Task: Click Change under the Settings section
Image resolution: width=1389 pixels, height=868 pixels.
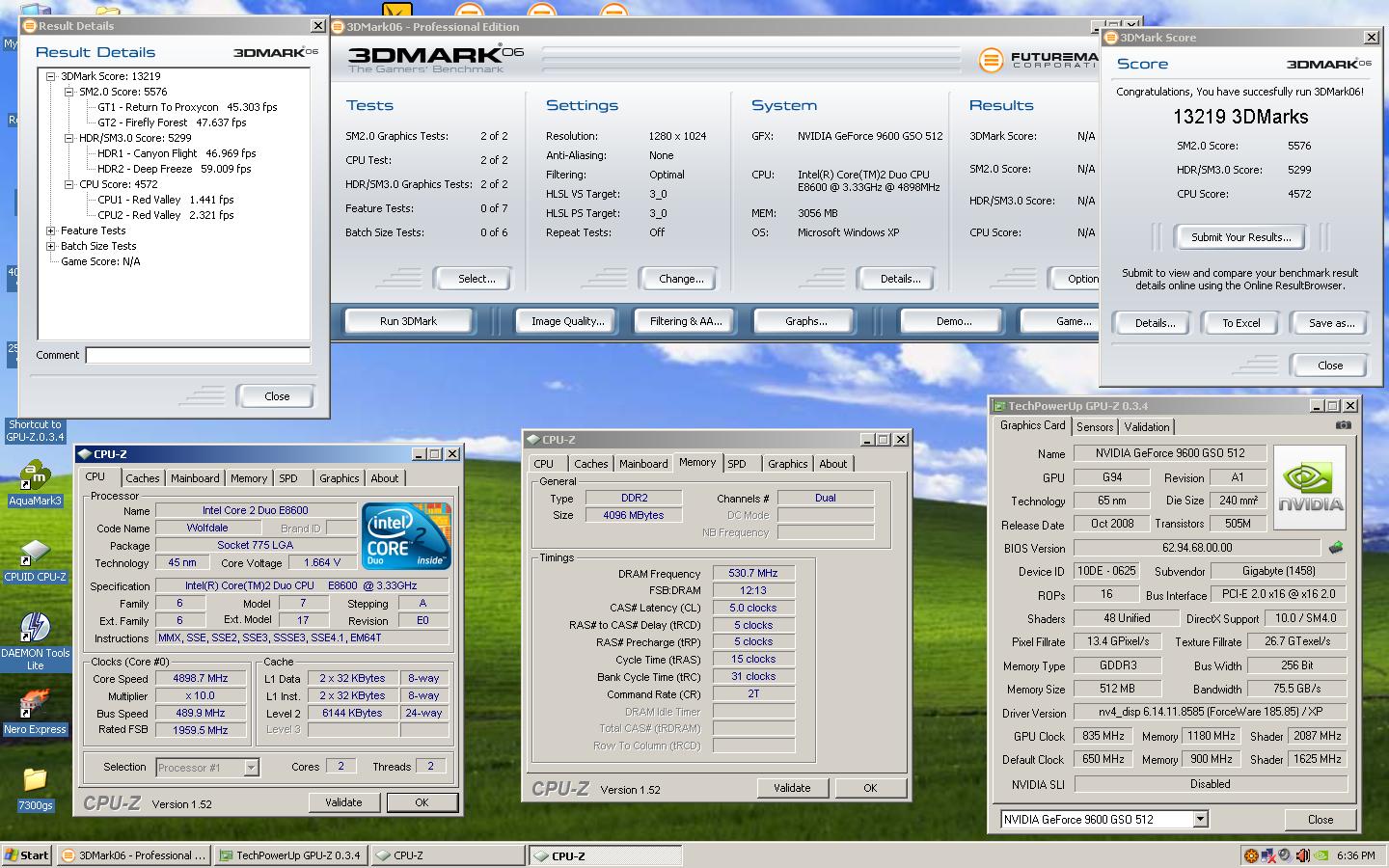Action: 681,279
